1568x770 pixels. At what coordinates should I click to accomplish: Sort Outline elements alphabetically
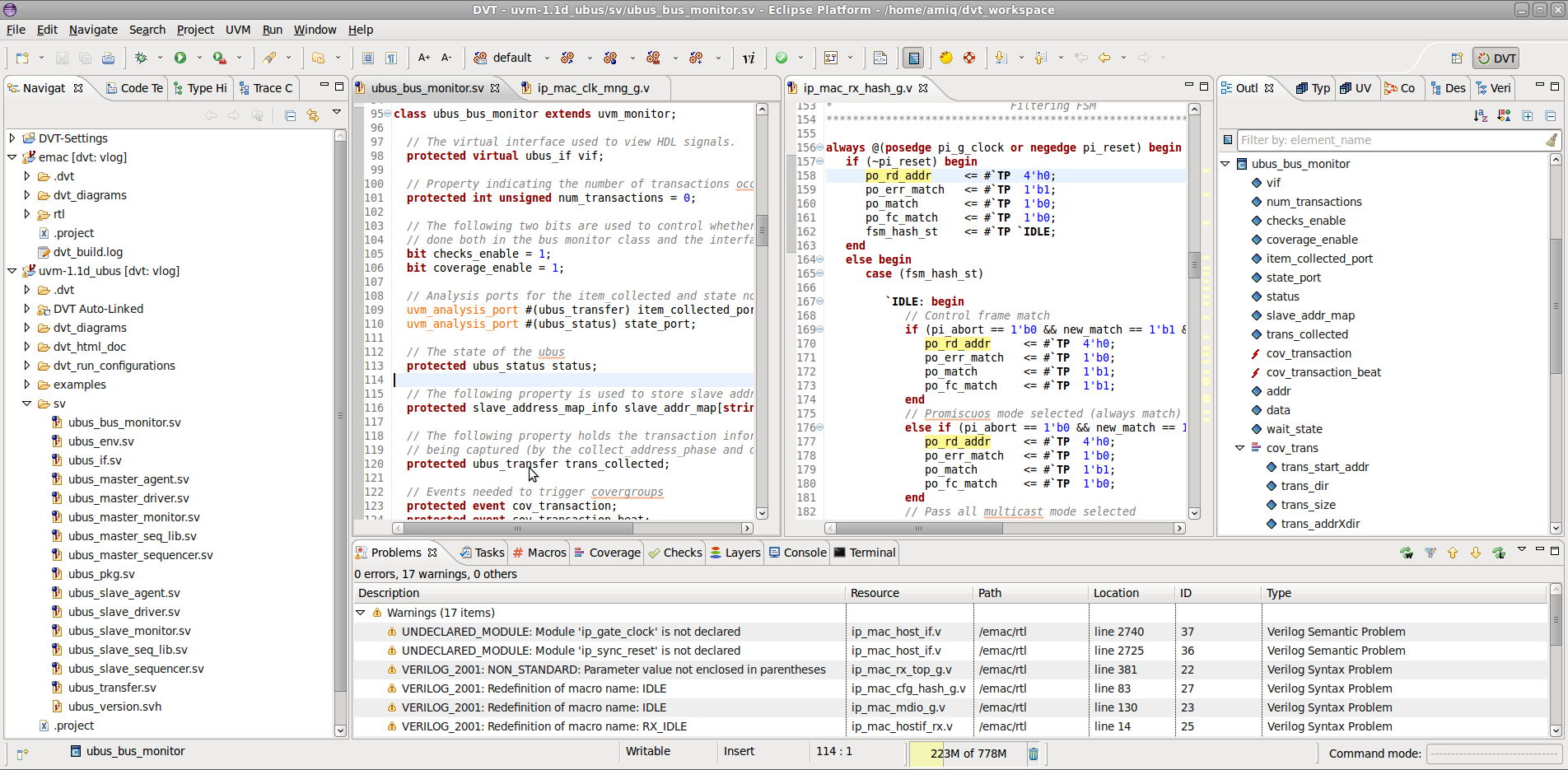[x=1480, y=115]
